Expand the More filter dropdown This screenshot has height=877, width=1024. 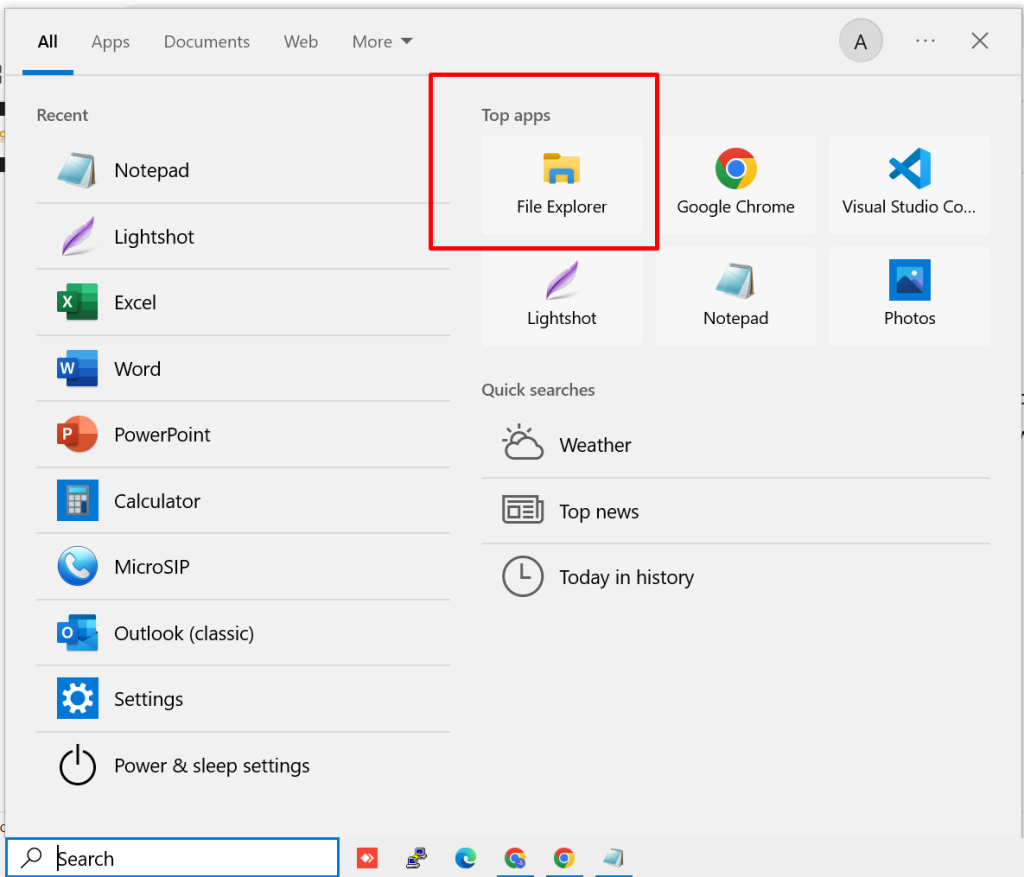click(x=382, y=42)
